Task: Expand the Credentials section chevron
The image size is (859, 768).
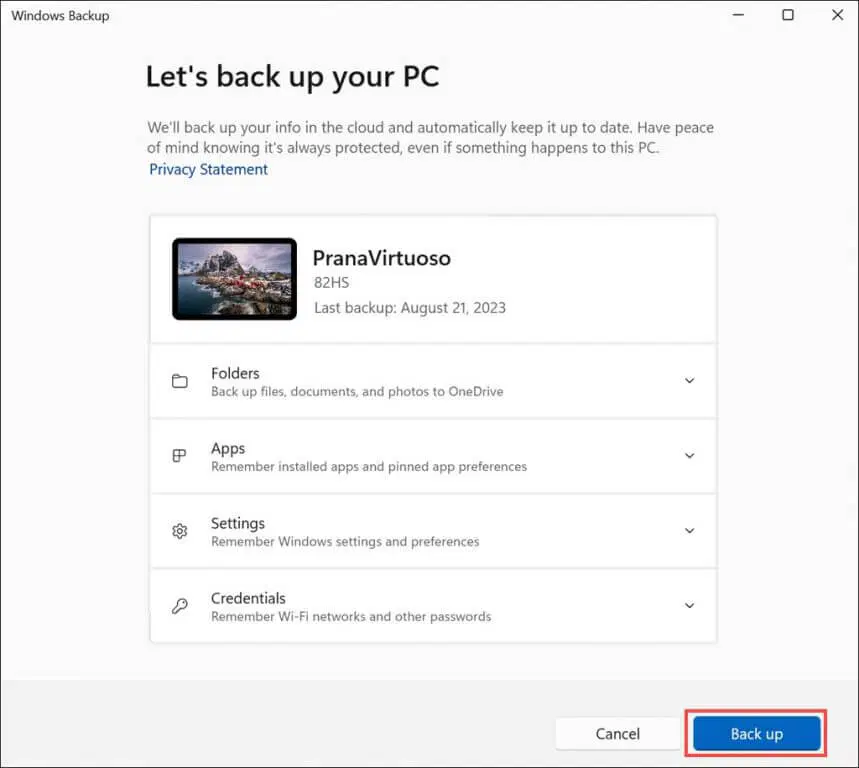Action: click(689, 606)
